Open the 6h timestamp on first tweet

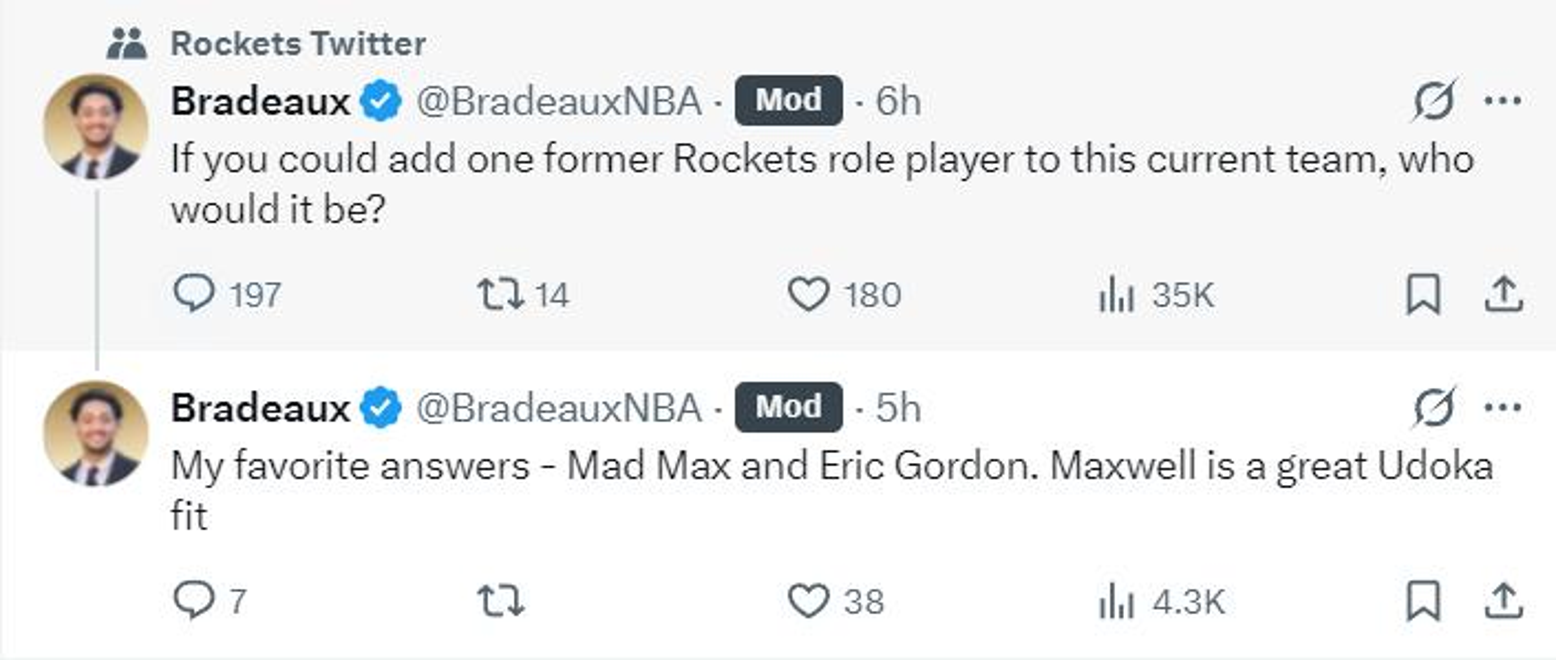point(898,101)
